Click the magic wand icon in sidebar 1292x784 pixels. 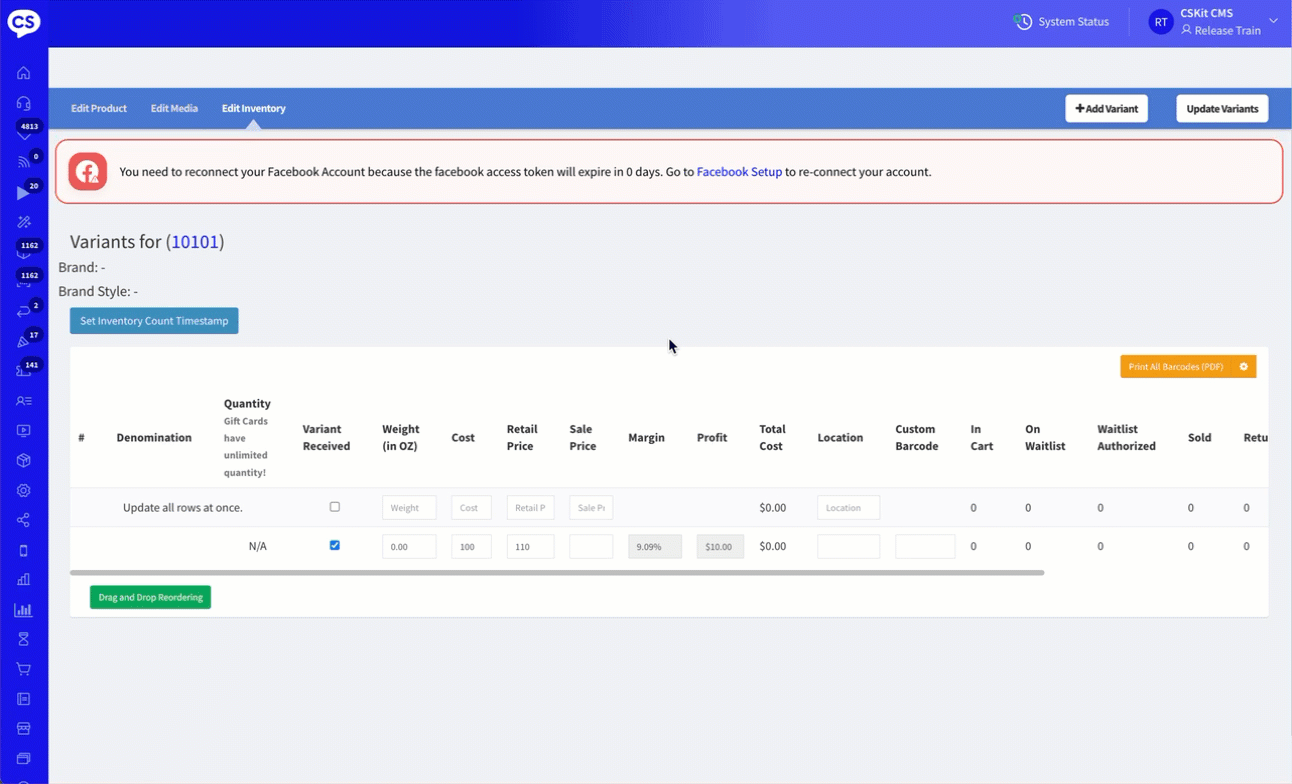(x=23, y=222)
